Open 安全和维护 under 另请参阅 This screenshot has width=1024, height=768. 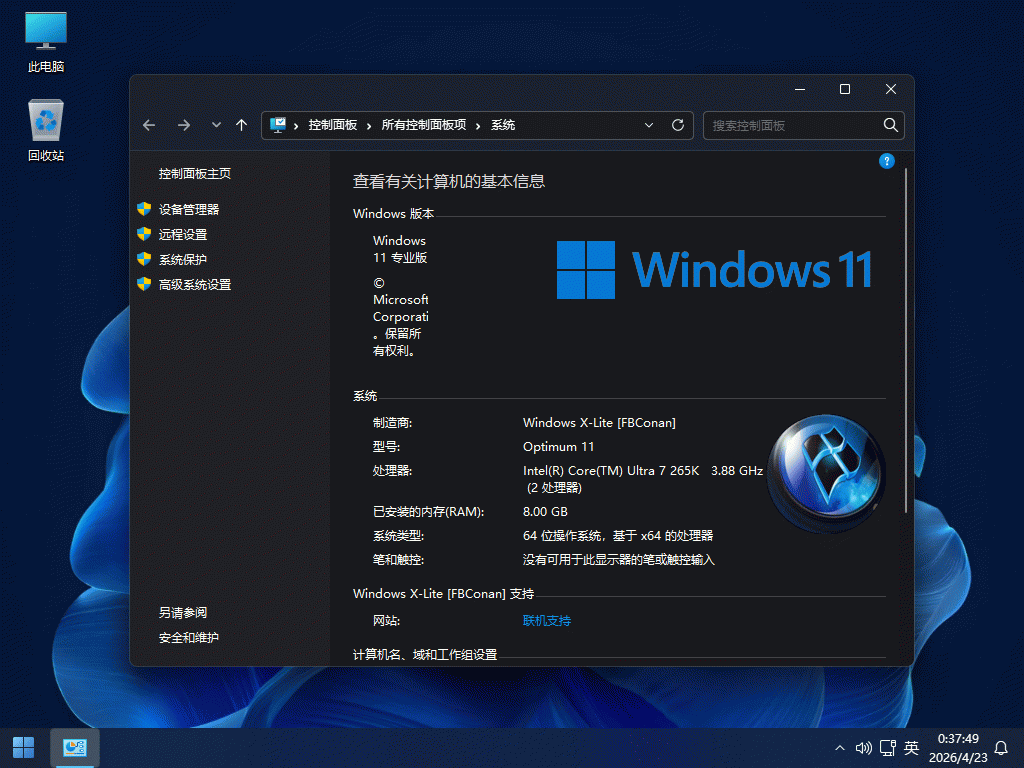pos(189,637)
